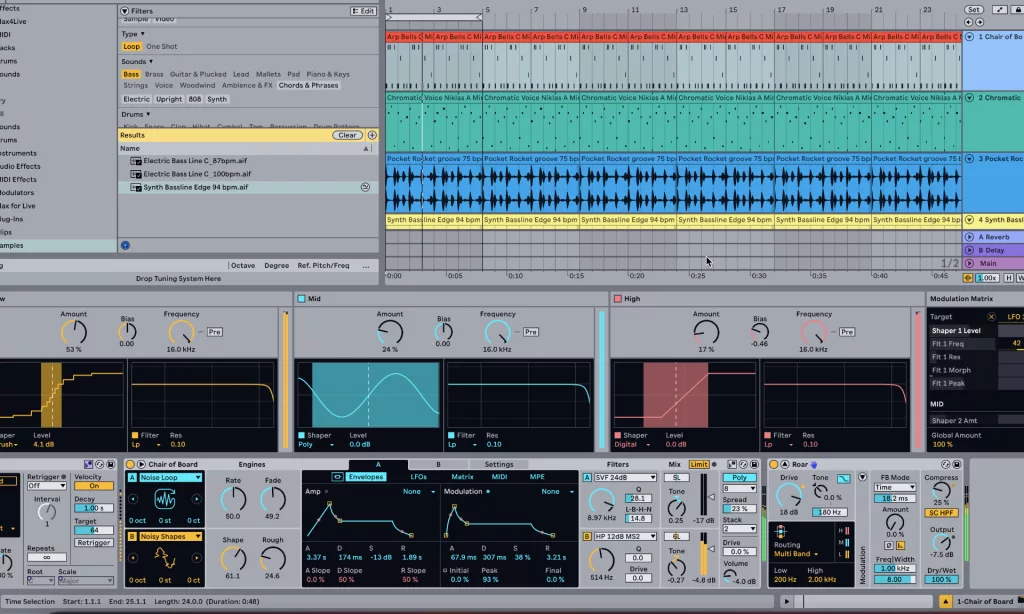Screen dimensions: 1024x614
Task: Click the lock icon at top right
Action: pos(1017,10)
